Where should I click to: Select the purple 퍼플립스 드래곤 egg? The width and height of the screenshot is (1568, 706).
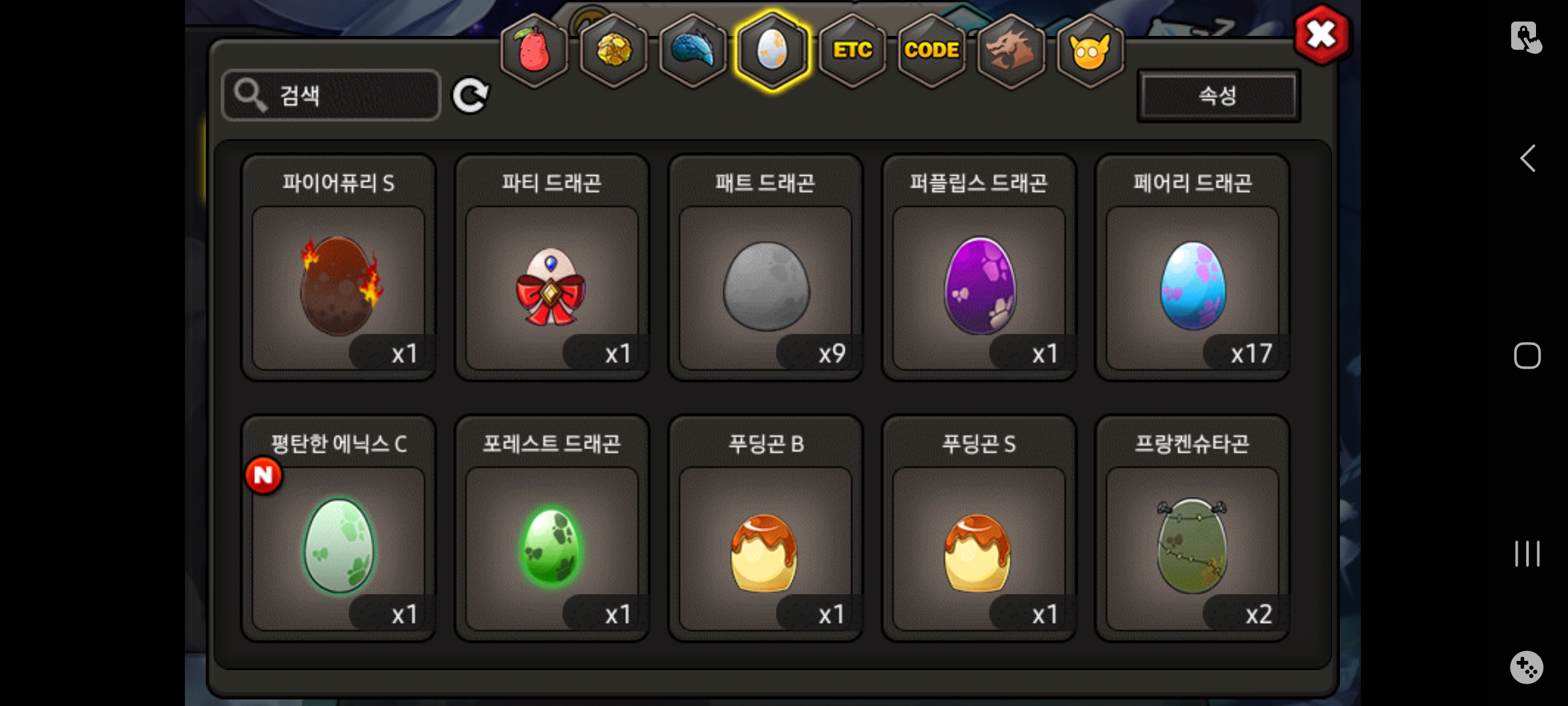tap(979, 268)
